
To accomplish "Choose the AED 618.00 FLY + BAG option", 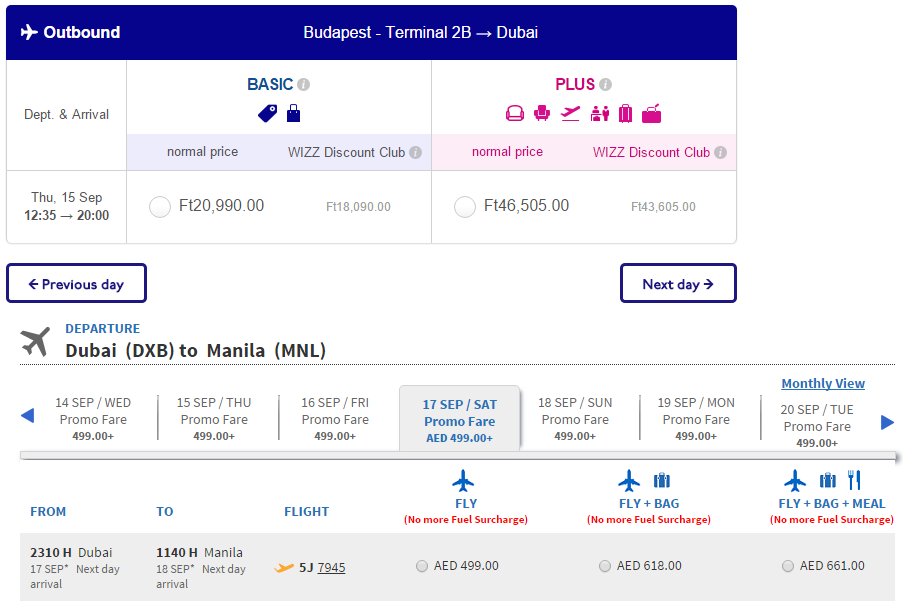I will 605,566.
